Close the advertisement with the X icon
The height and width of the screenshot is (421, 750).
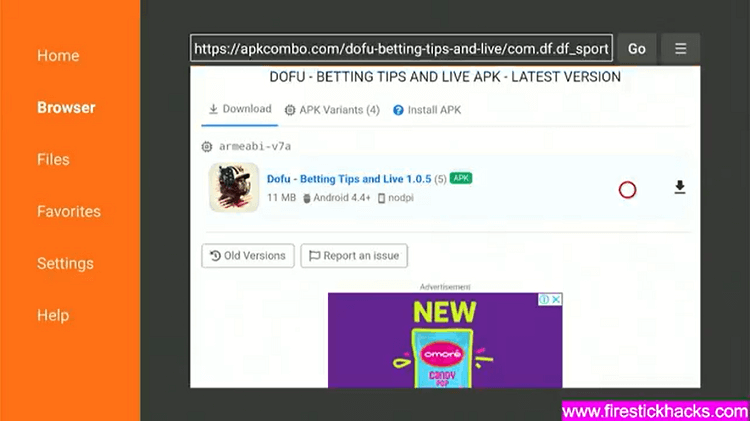point(556,299)
